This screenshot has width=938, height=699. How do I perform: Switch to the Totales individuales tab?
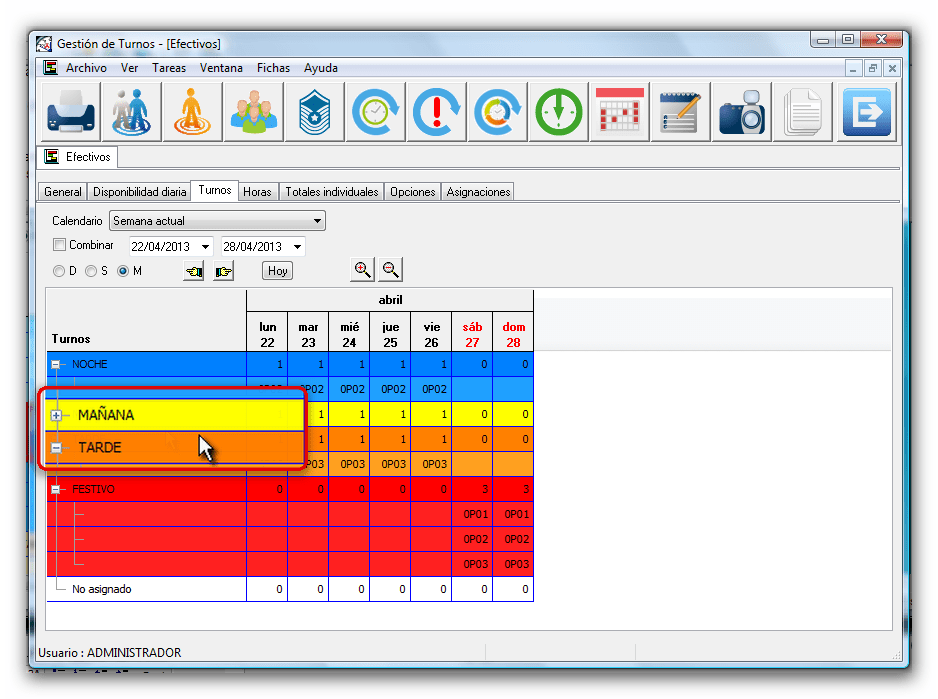(x=331, y=192)
